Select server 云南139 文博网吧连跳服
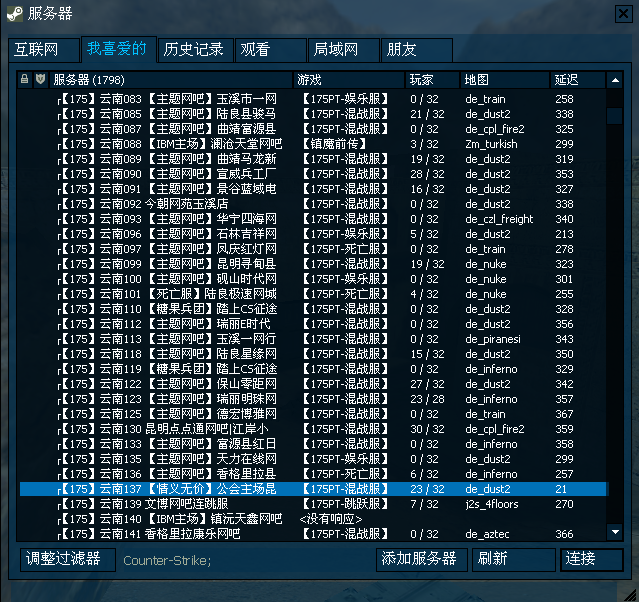 point(313,504)
